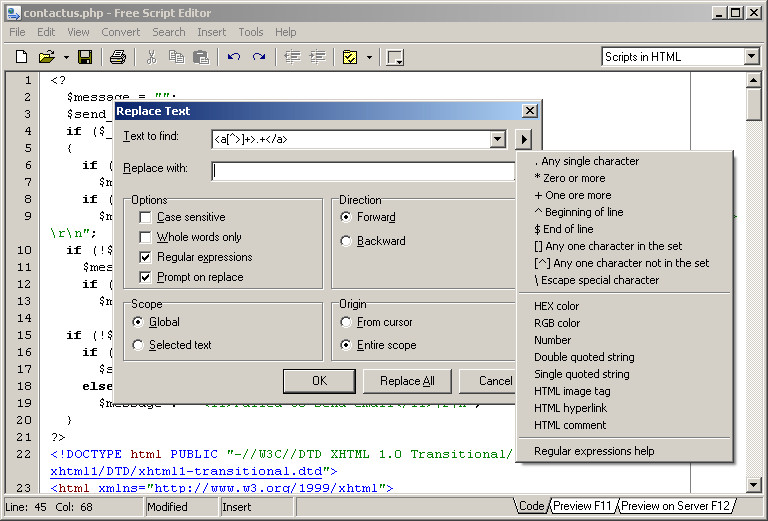This screenshot has height=521, width=768.
Task: Click the OK button
Action: point(319,381)
